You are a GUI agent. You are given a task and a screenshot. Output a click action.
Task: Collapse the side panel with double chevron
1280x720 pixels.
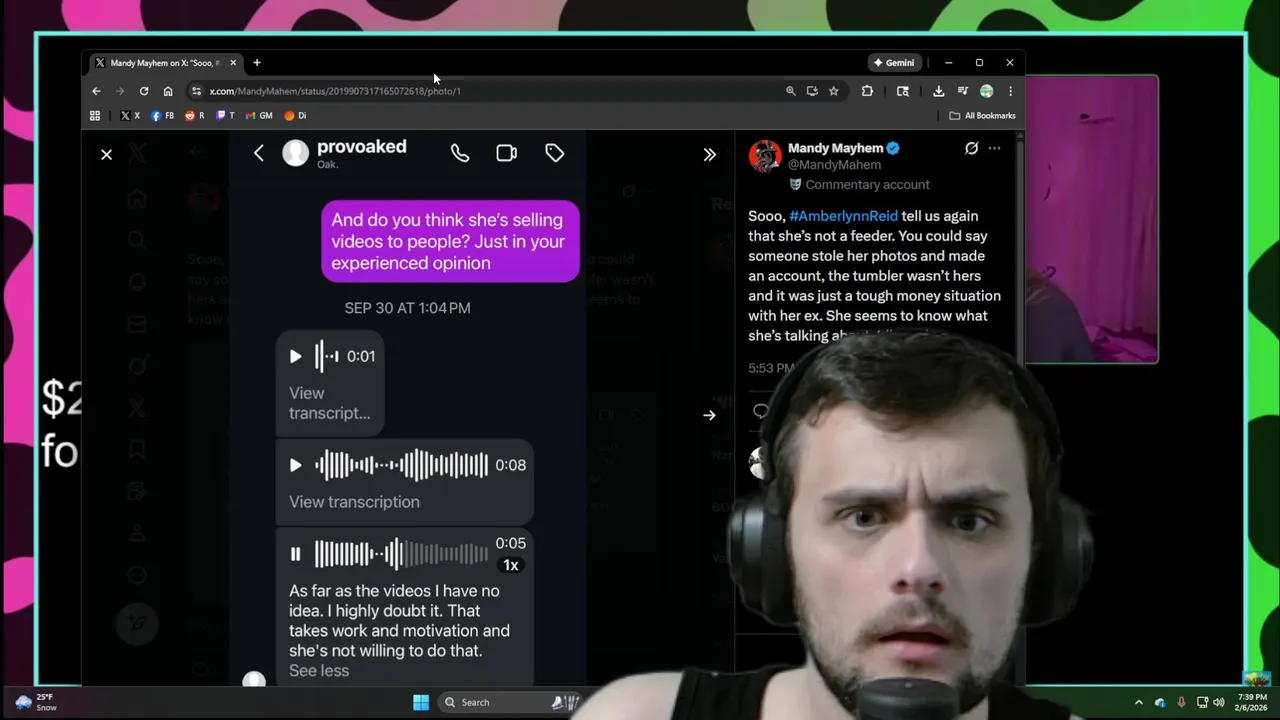tap(709, 154)
